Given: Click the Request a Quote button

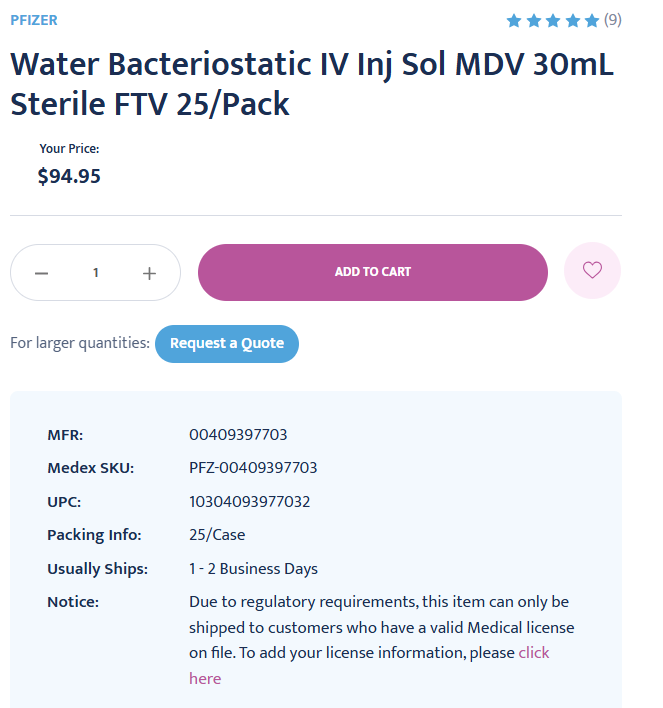Looking at the screenshot, I should pos(227,344).
